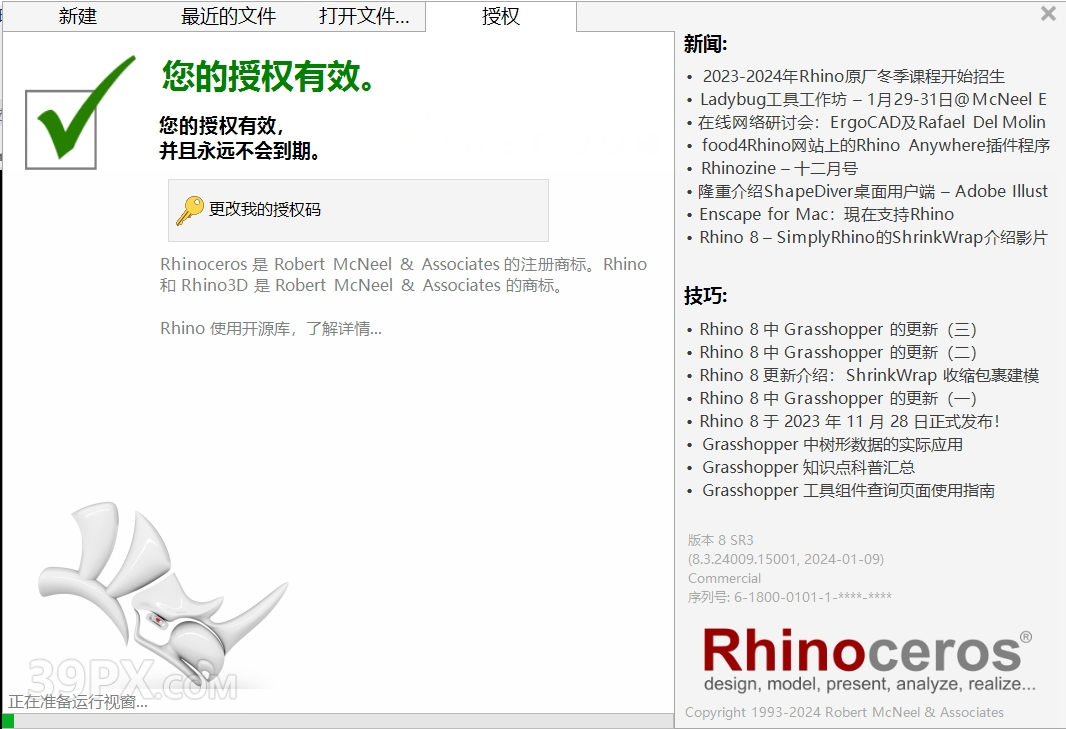Click the 并且永远不会到期。 text
The height and width of the screenshot is (729, 1066).
point(240,150)
